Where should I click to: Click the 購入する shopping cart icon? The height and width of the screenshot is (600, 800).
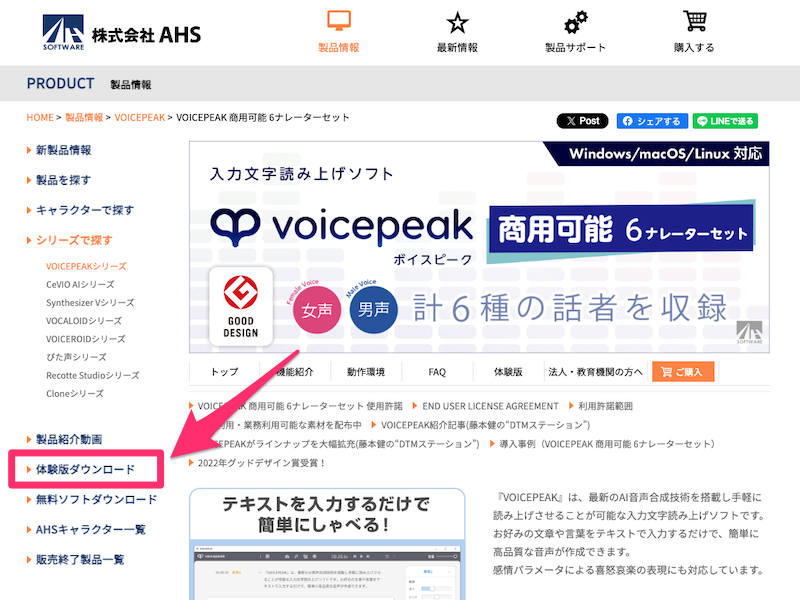click(694, 23)
